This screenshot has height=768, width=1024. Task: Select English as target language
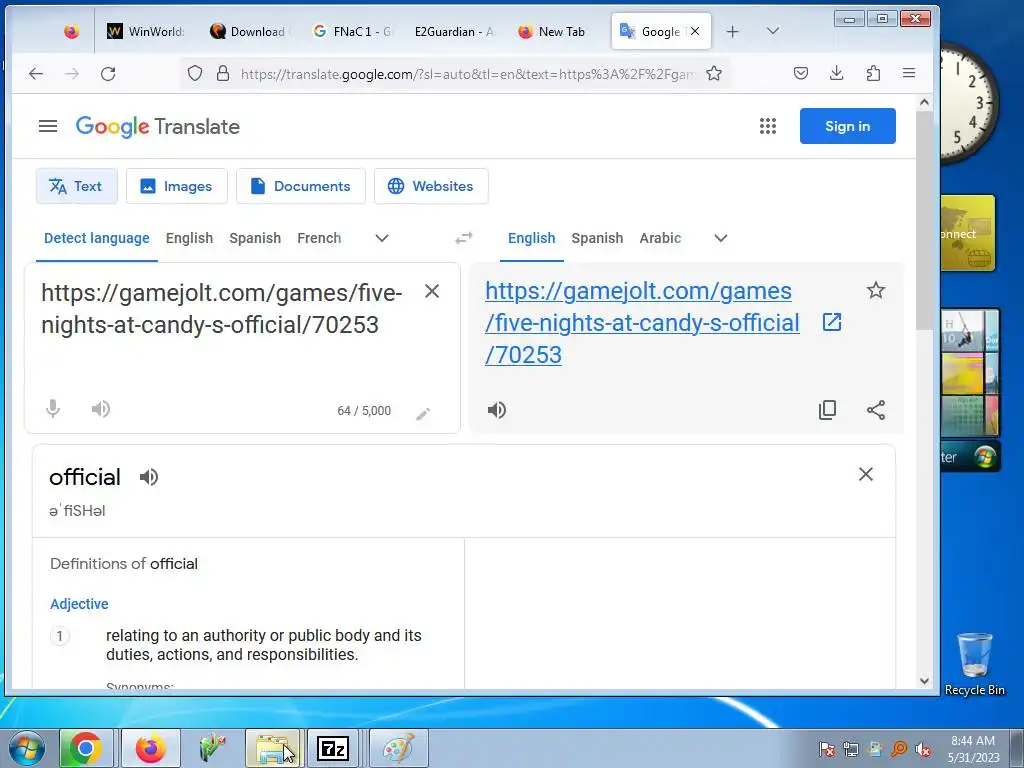point(532,238)
